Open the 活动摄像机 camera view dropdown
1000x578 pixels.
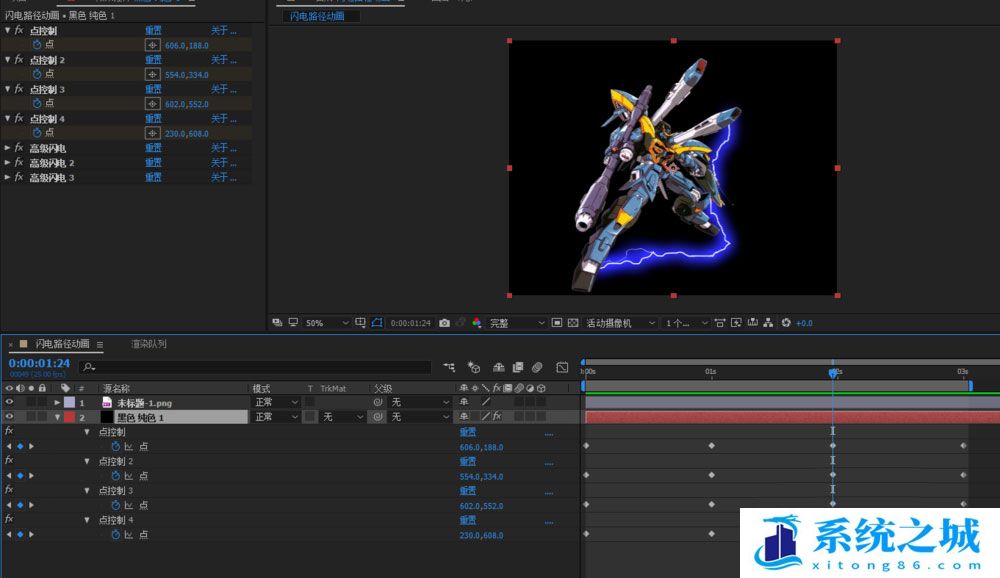coord(621,323)
